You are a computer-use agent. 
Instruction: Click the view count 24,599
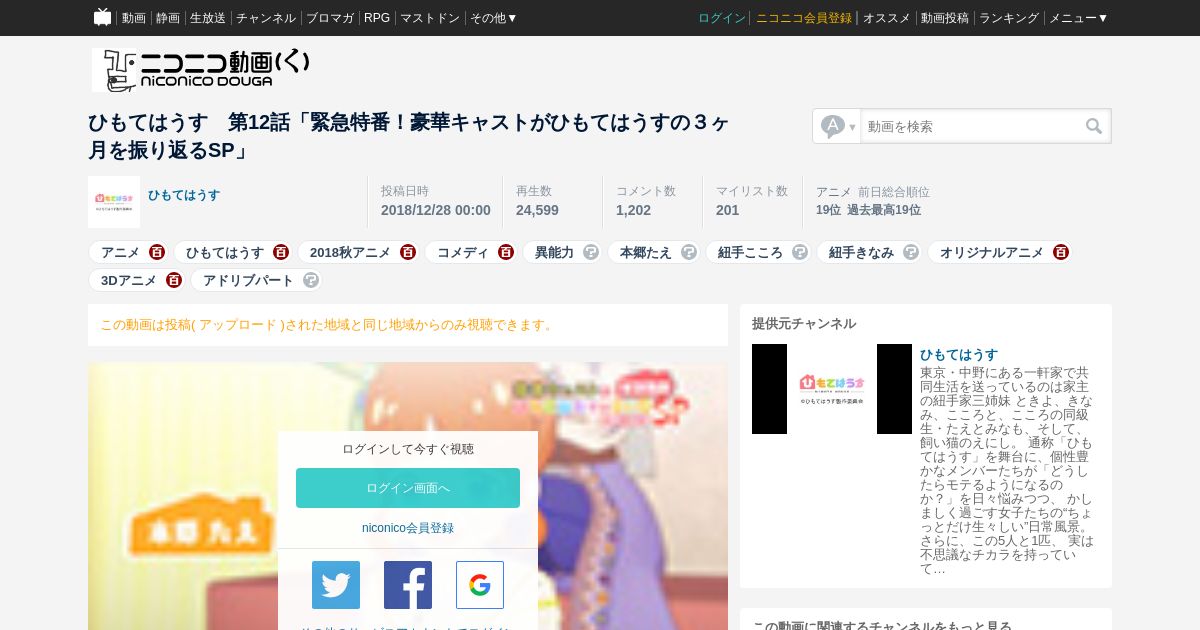[x=537, y=210]
